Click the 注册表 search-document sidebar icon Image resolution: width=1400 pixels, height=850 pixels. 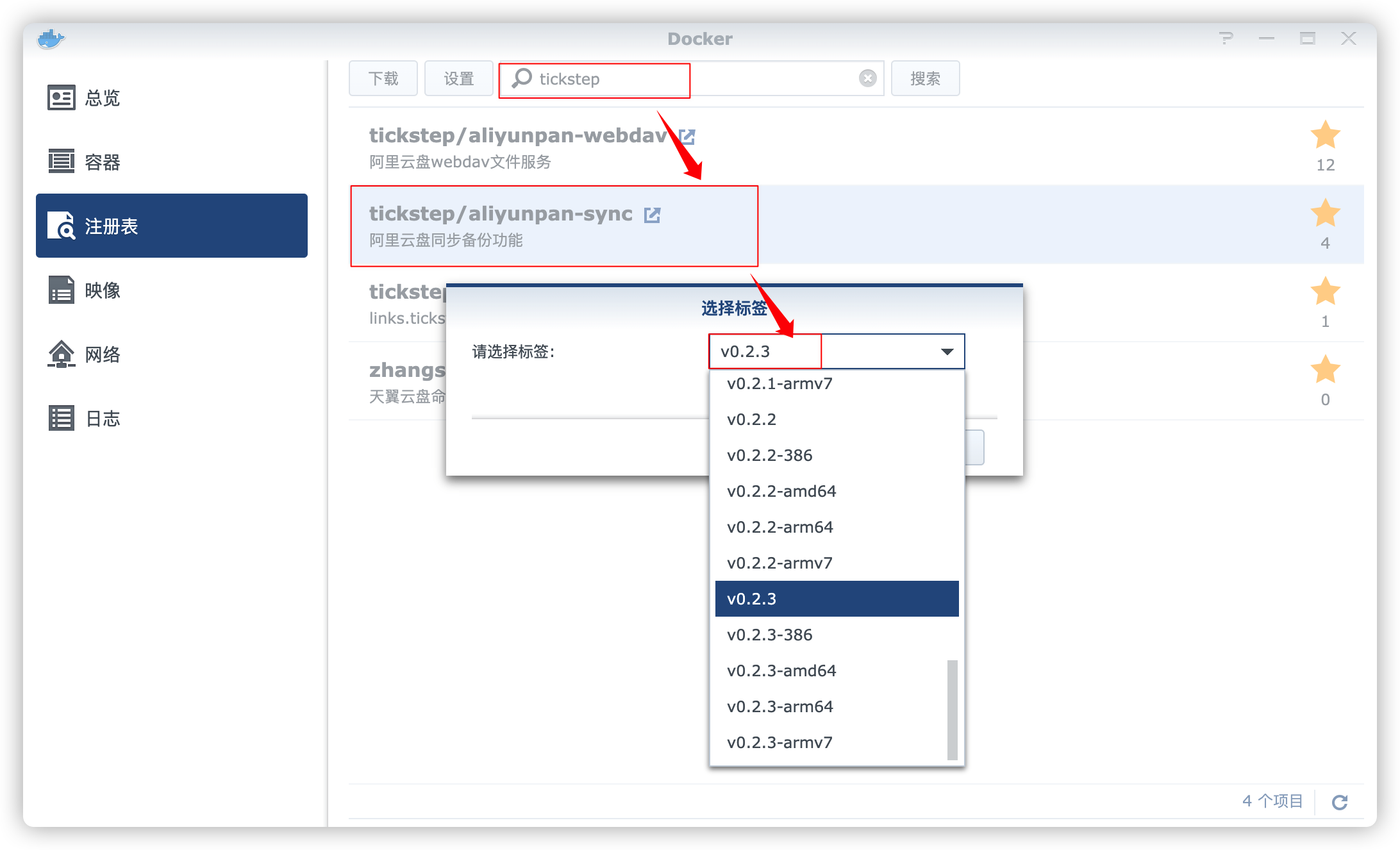[x=62, y=226]
